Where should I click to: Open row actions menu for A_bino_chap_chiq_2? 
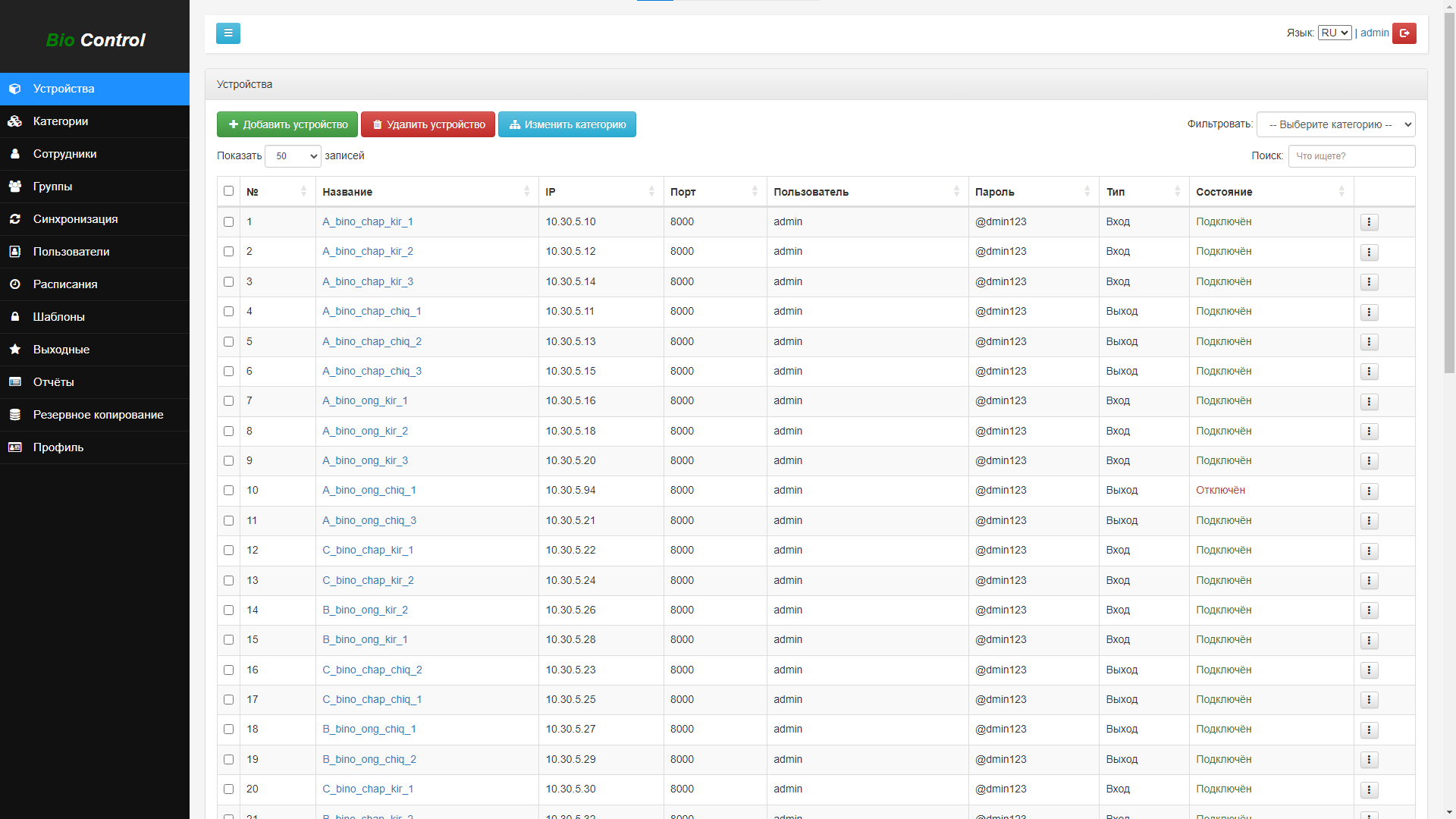pos(1370,342)
